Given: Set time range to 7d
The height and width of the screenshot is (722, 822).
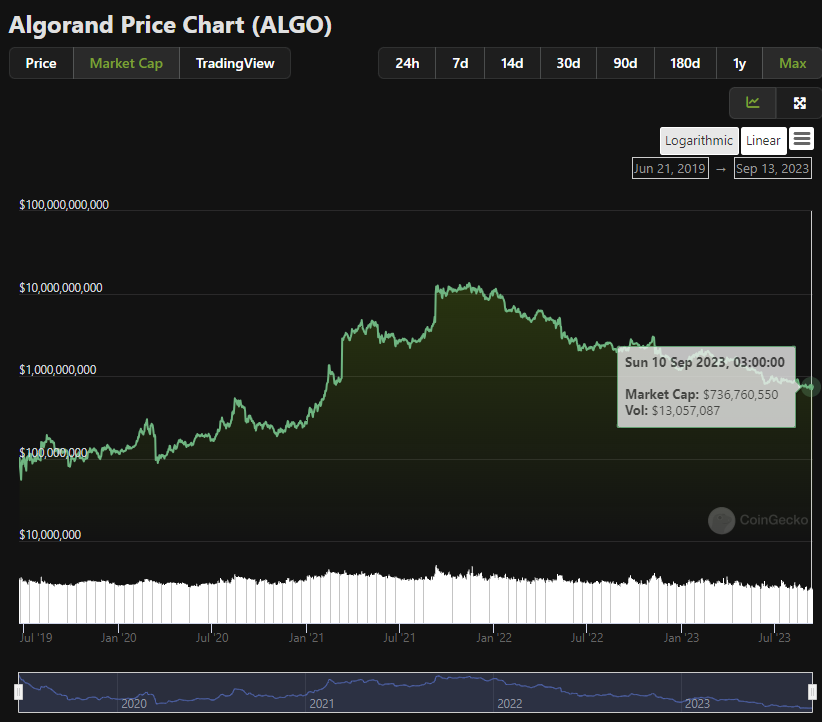Looking at the screenshot, I should [460, 63].
